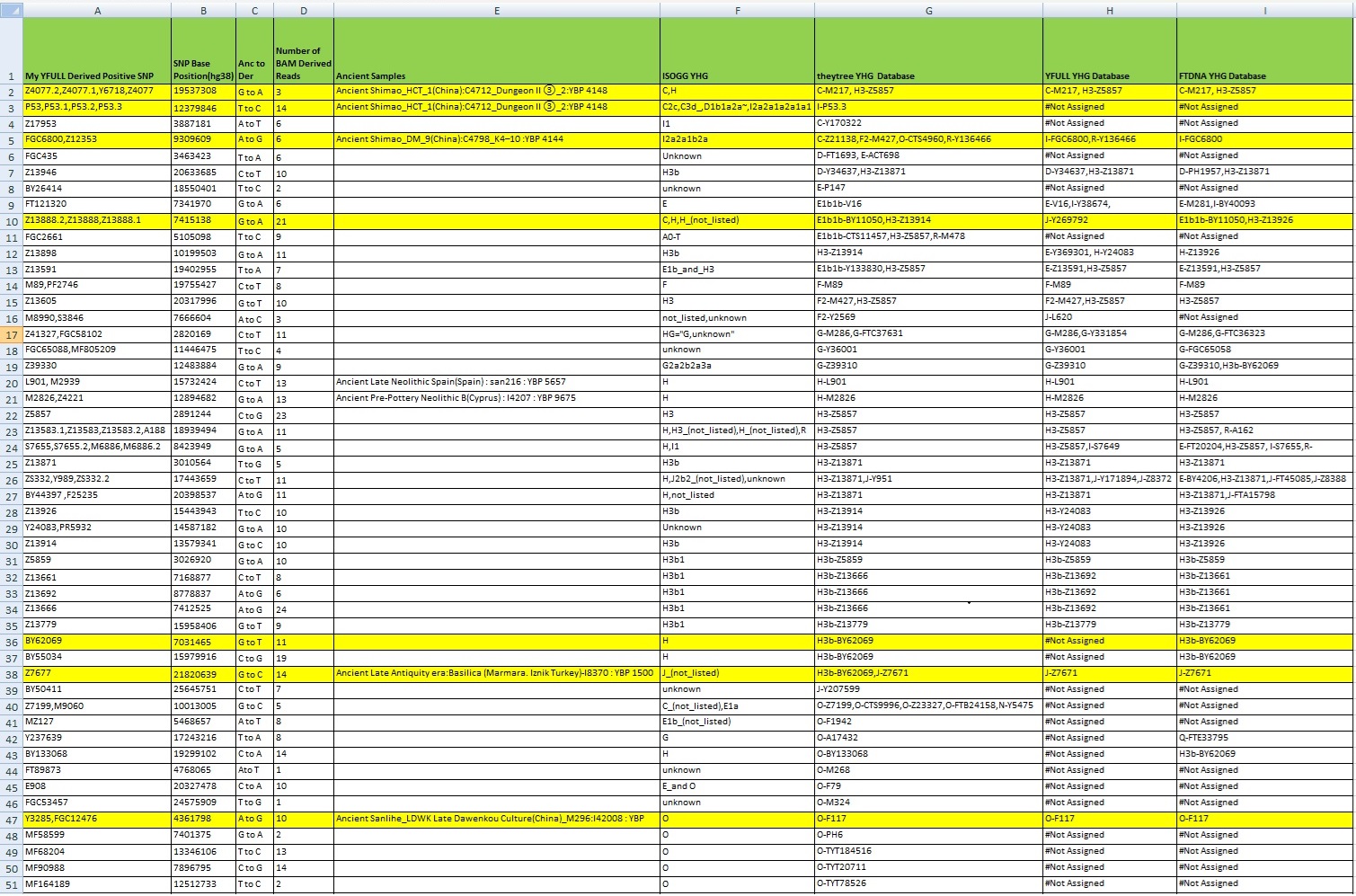Image resolution: width=1356 pixels, height=896 pixels.
Task: Select cell 'G-M286,G-FTC37631'
Action: coord(928,333)
